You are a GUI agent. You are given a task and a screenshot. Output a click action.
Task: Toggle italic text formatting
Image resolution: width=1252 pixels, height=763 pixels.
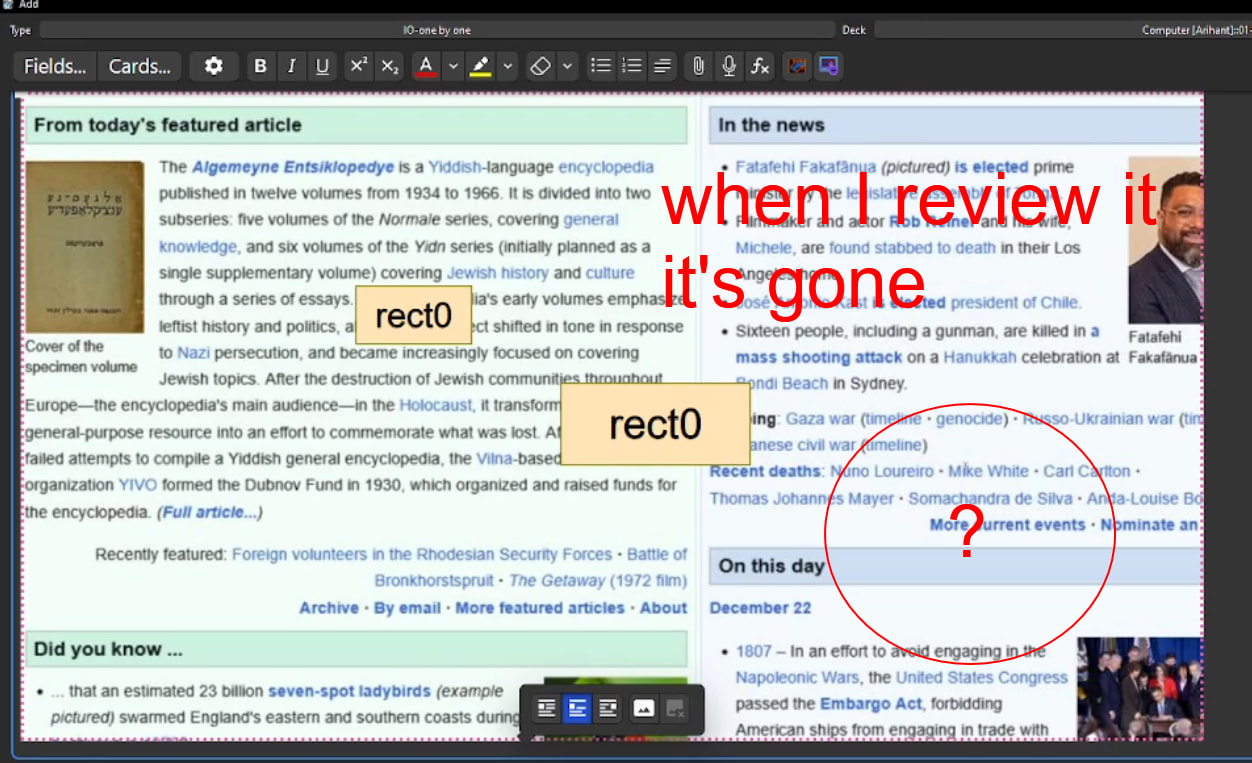point(291,66)
